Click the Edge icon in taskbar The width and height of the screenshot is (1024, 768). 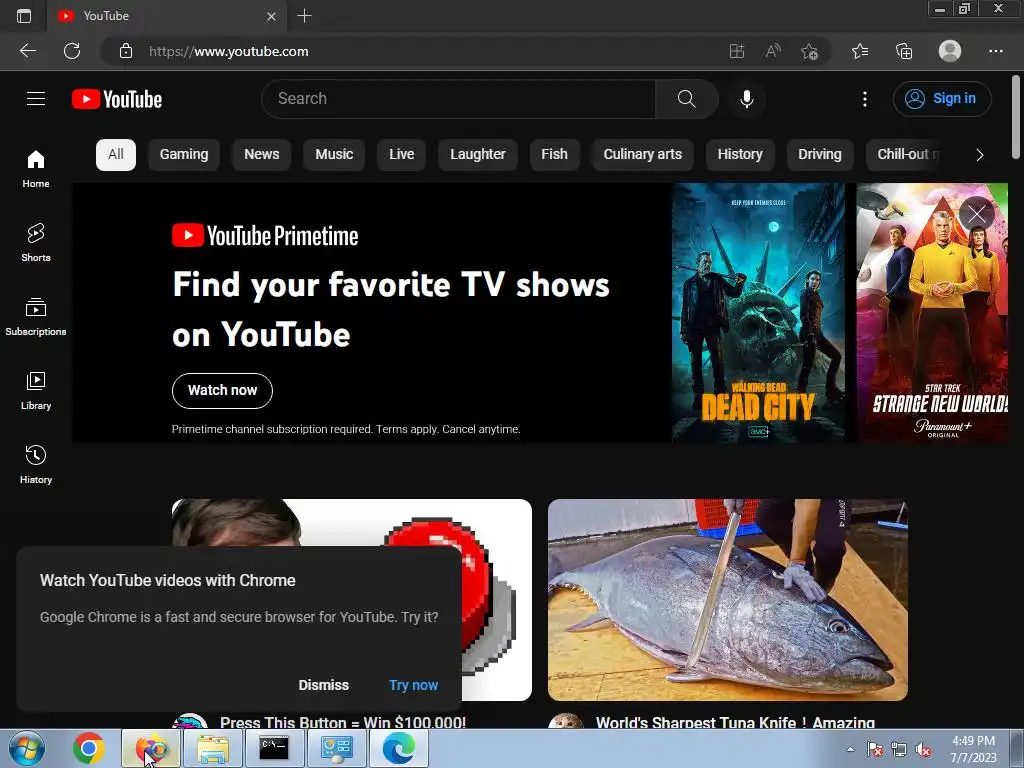(x=399, y=748)
